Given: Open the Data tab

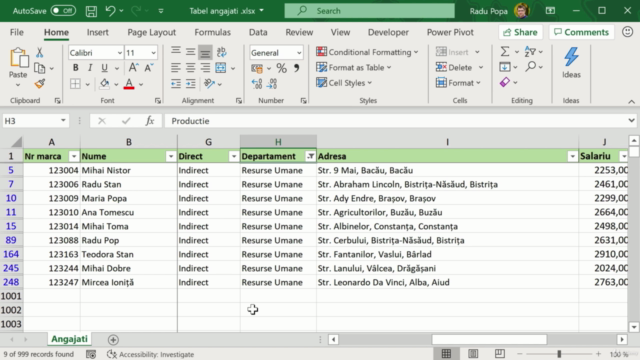Looking at the screenshot, I should point(258,32).
